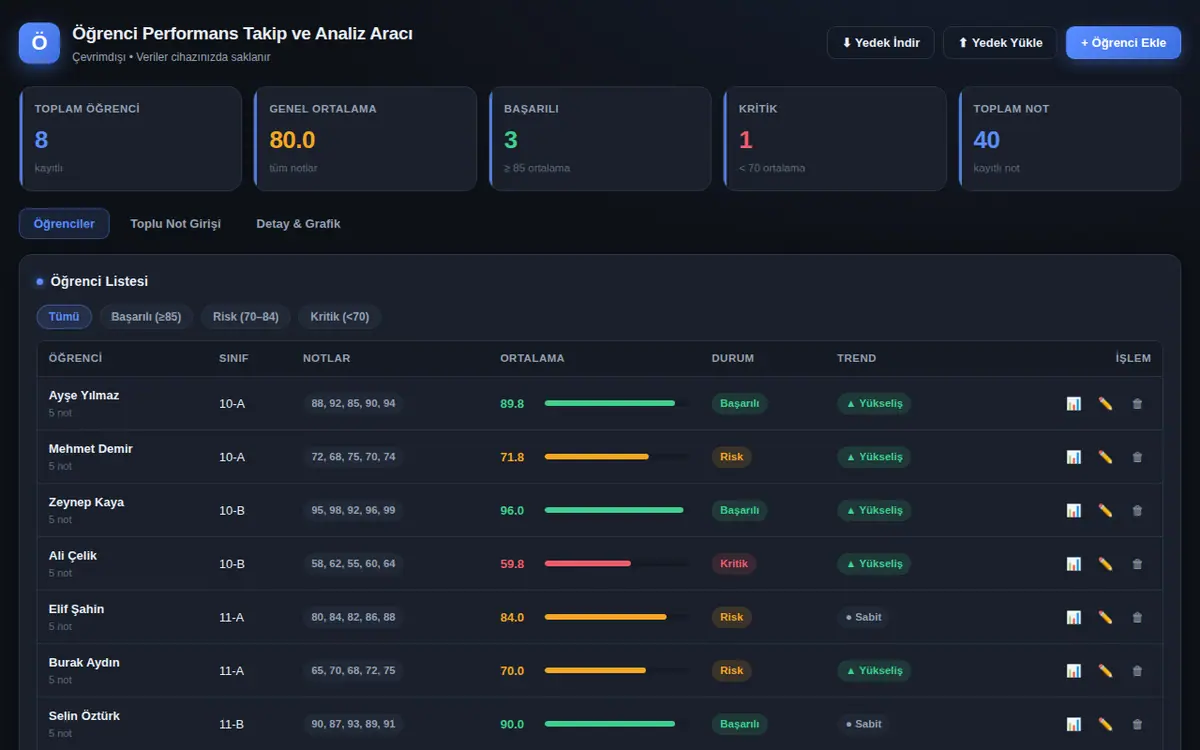Edit Ayşe Yılmaz with the pencil icon
Screen dimensions: 1200x750
tap(1105, 404)
